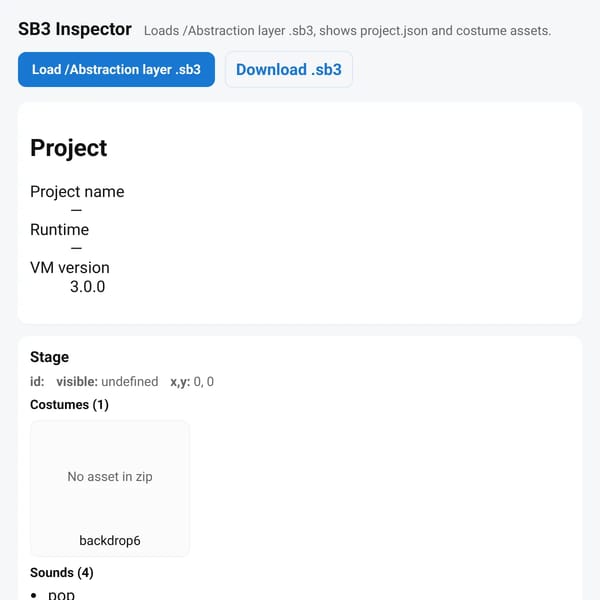Click the Project heading
The width and height of the screenshot is (600, 600).
(x=69, y=148)
